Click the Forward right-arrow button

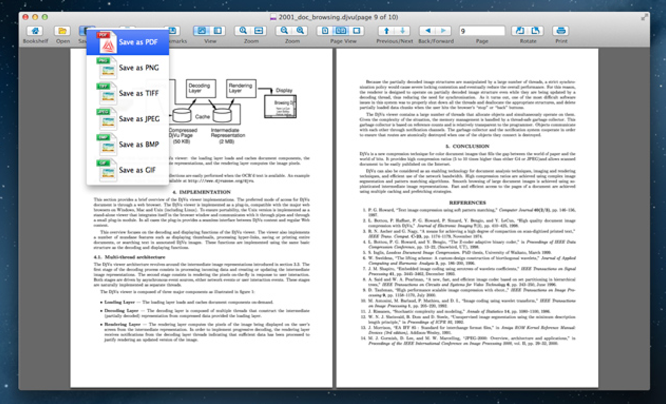(x=443, y=31)
